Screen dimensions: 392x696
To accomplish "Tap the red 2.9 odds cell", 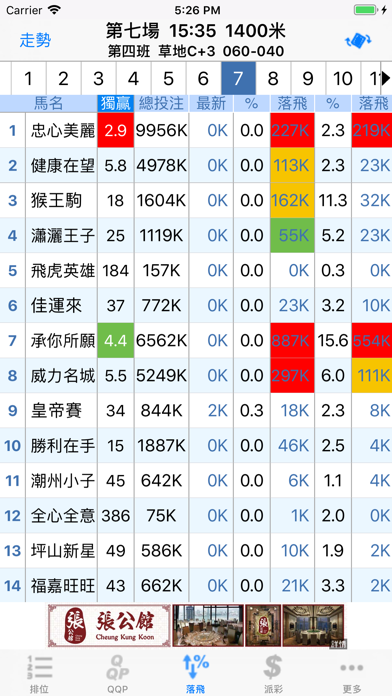I will pyautogui.click(x=115, y=130).
